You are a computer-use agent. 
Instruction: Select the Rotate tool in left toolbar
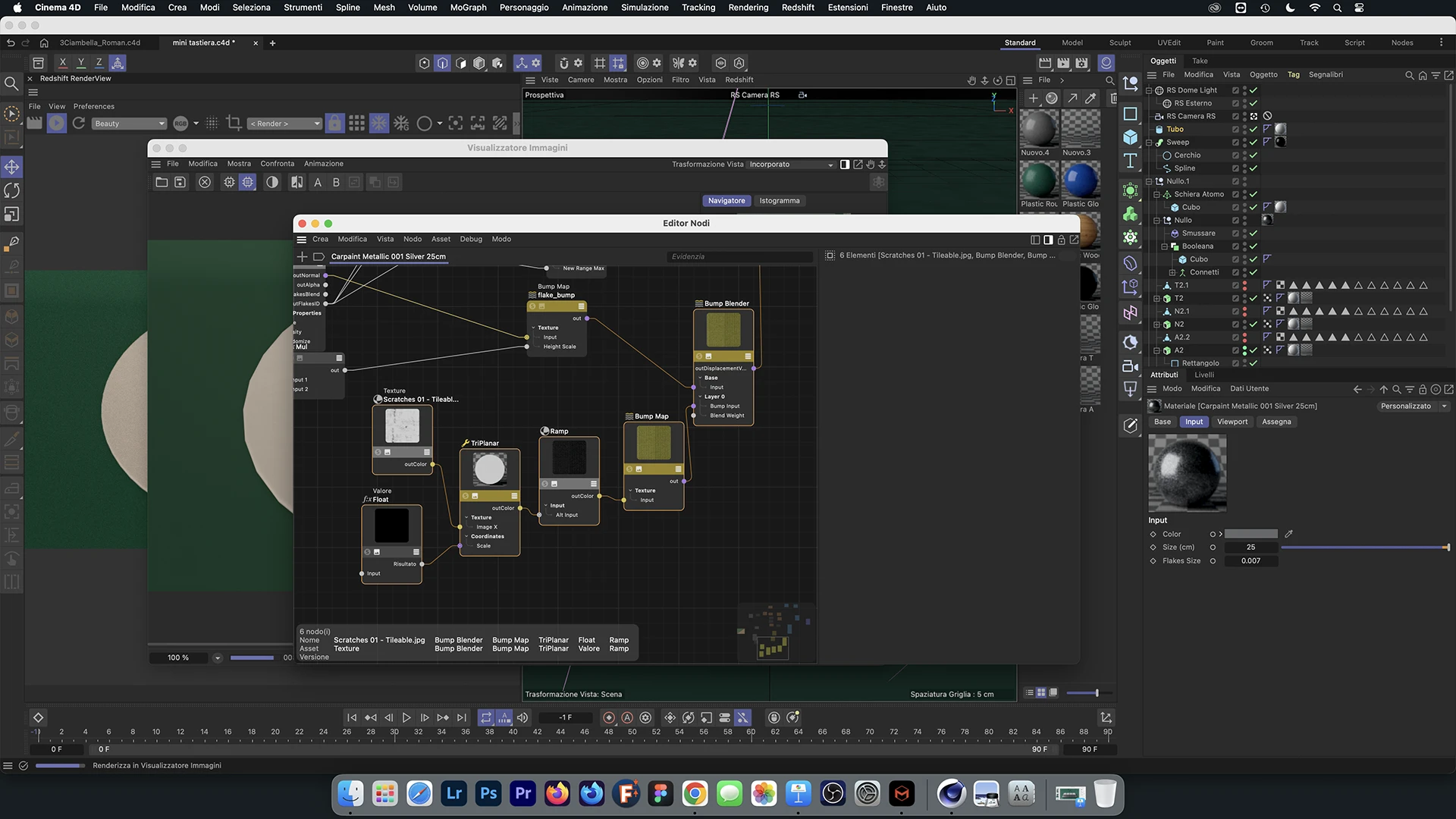click(12, 190)
